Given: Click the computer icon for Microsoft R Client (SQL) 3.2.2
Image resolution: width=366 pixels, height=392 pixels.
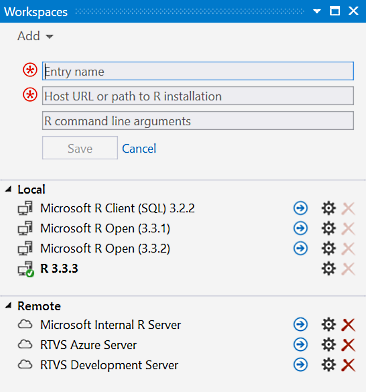Looking at the screenshot, I should pyautogui.click(x=25, y=208).
